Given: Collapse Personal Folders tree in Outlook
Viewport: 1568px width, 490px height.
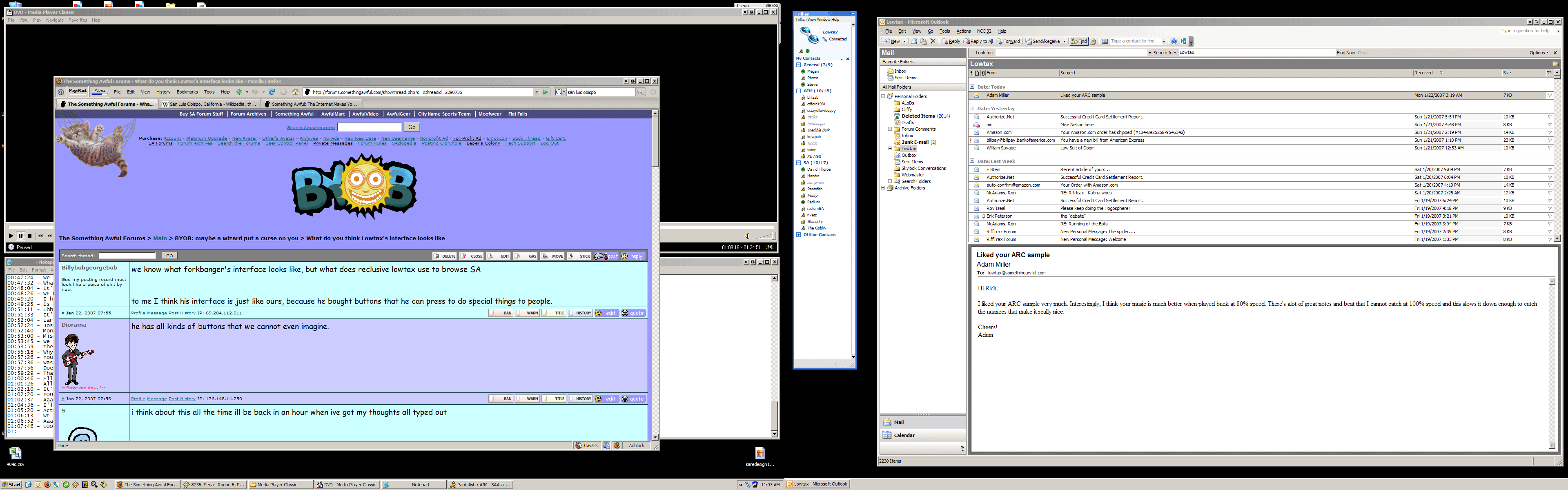Looking at the screenshot, I should click(x=883, y=96).
